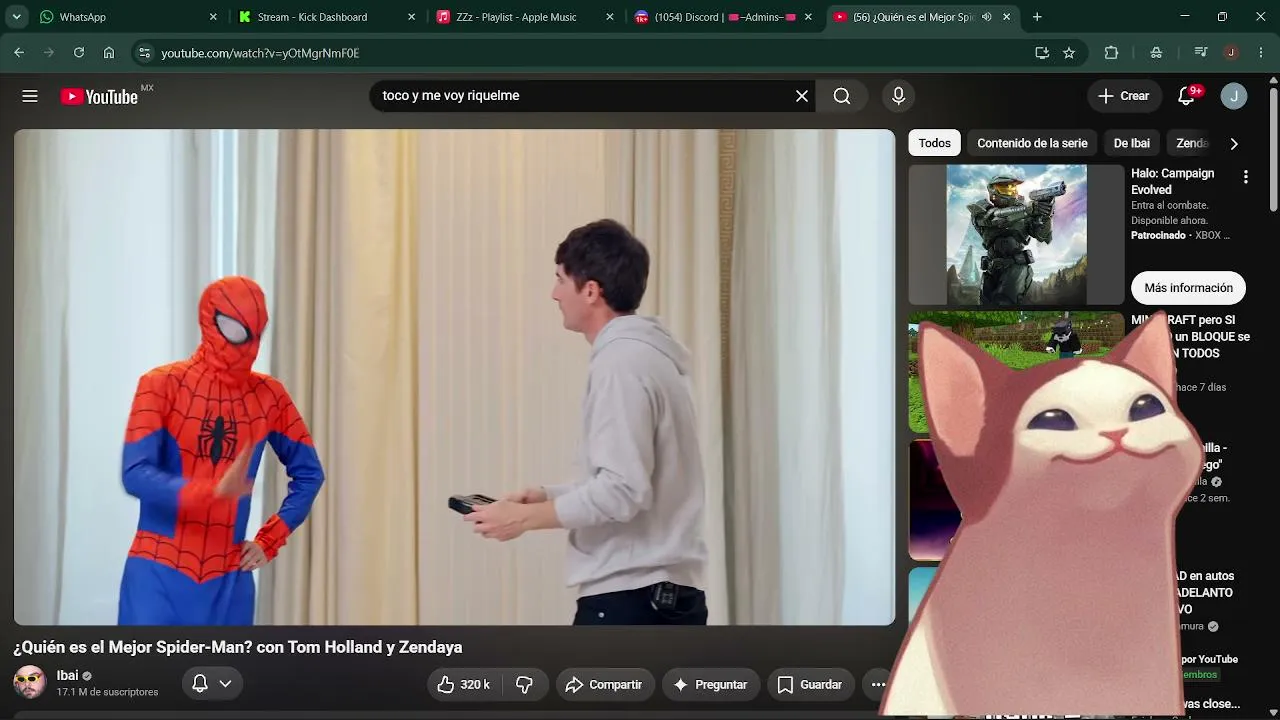Open the browser home page

pos(109,53)
